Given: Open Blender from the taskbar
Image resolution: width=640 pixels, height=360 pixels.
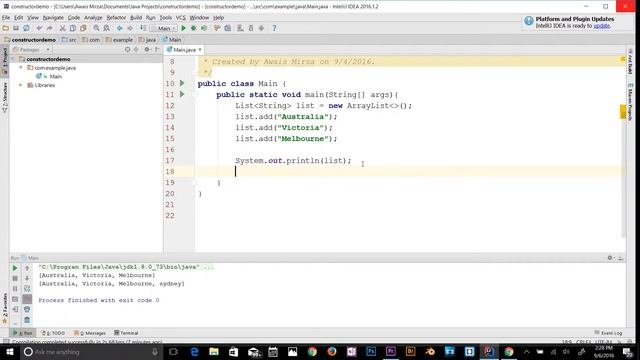Looking at the screenshot, I should click(430, 351).
